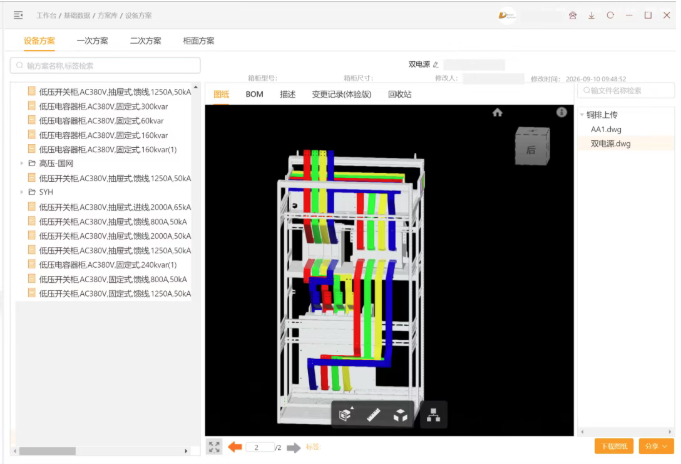The image size is (681, 464).
Task: Select the ruler measure tool
Action: 373,415
